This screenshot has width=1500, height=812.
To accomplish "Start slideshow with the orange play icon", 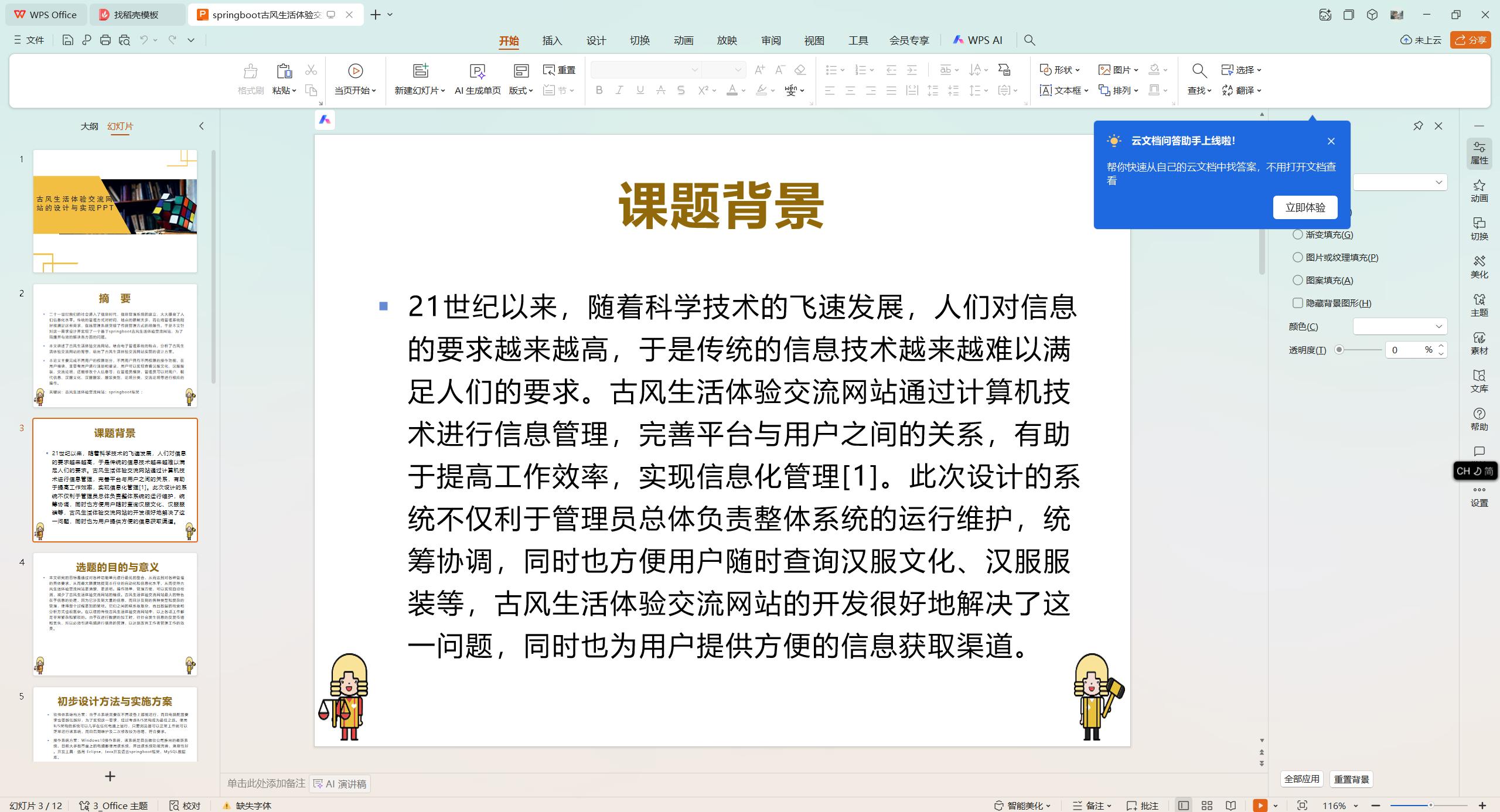I will [x=1259, y=805].
